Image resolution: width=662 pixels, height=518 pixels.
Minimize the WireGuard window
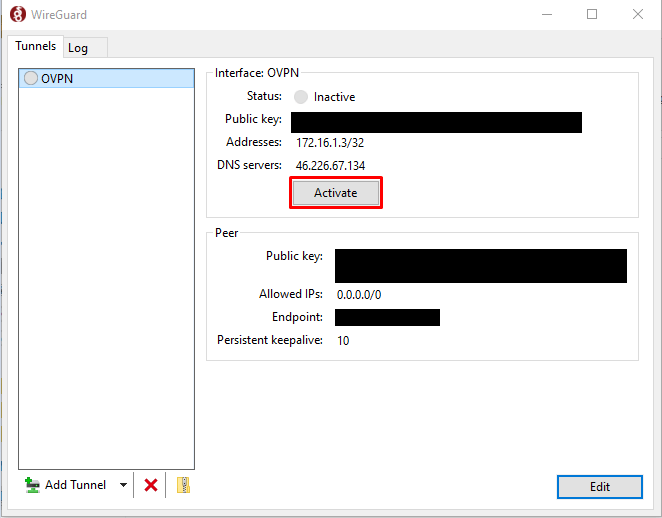click(x=547, y=14)
